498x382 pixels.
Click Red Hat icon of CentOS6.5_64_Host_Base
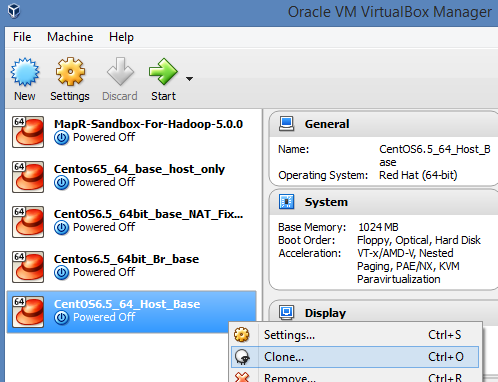(x=28, y=312)
